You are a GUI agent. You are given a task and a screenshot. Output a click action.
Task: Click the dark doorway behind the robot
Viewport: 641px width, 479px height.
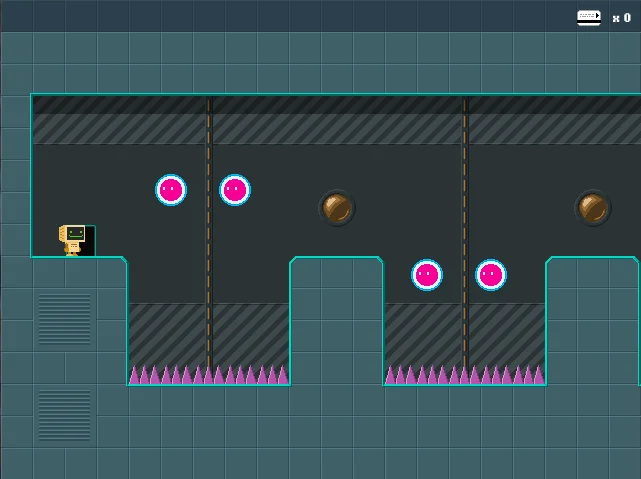coord(90,241)
